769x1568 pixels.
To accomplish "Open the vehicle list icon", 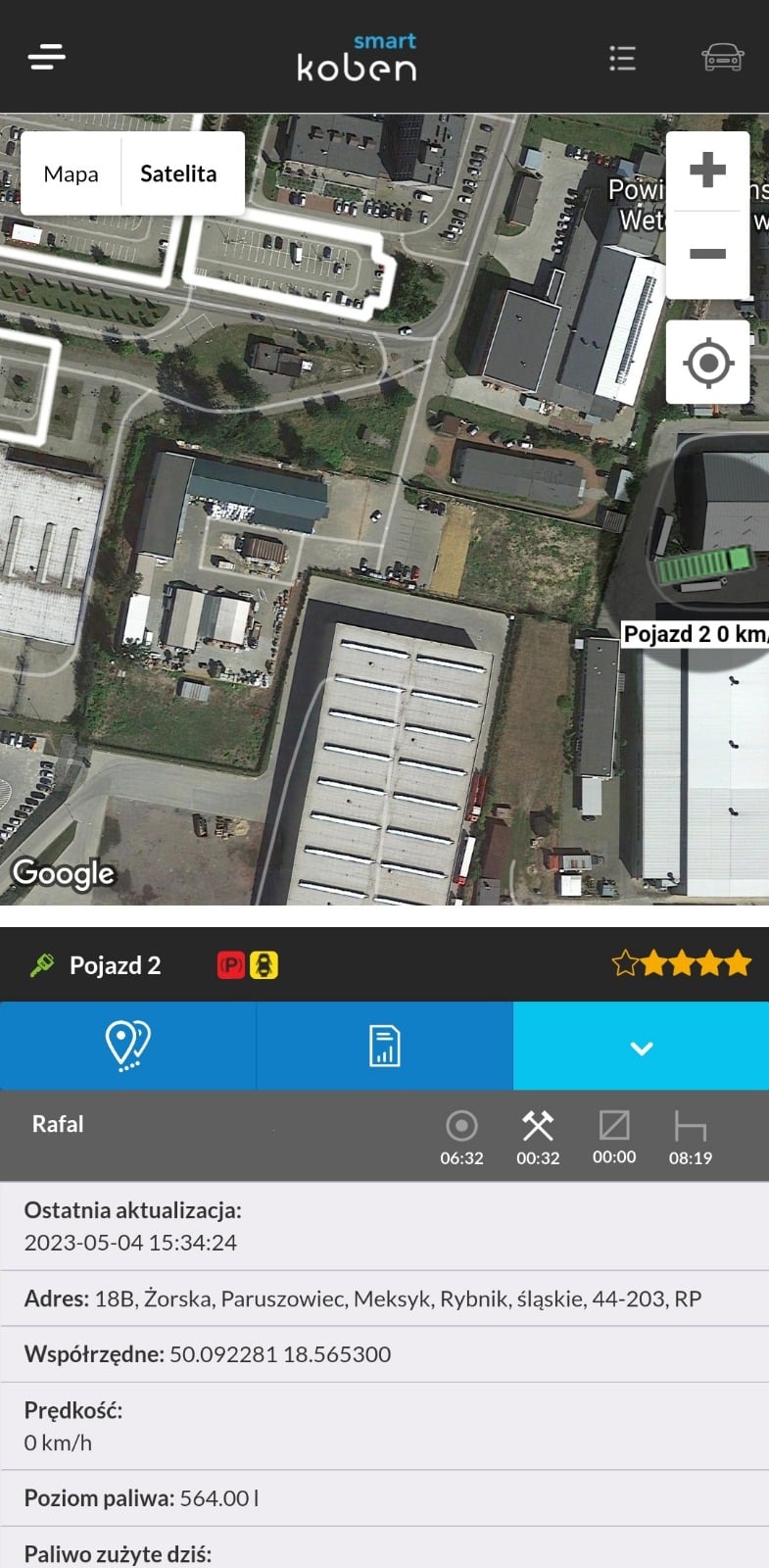I will [x=622, y=59].
